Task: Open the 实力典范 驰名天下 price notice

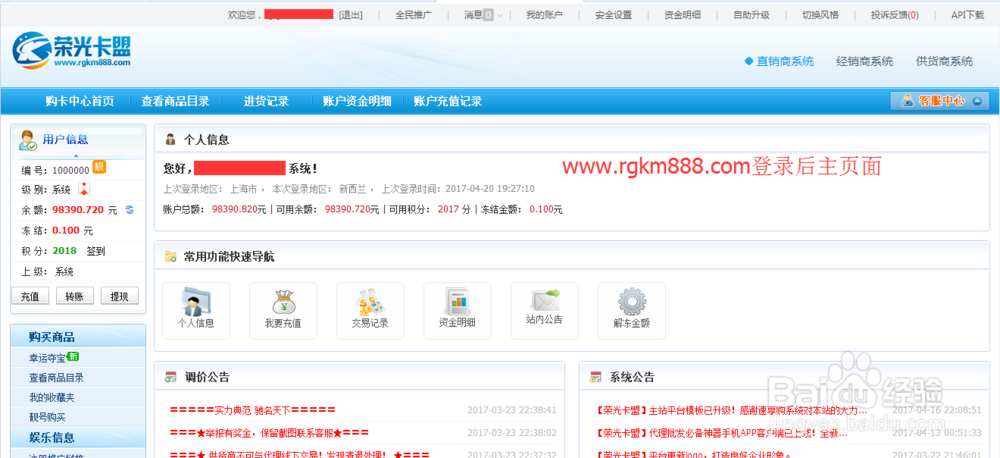Action: pos(253,410)
